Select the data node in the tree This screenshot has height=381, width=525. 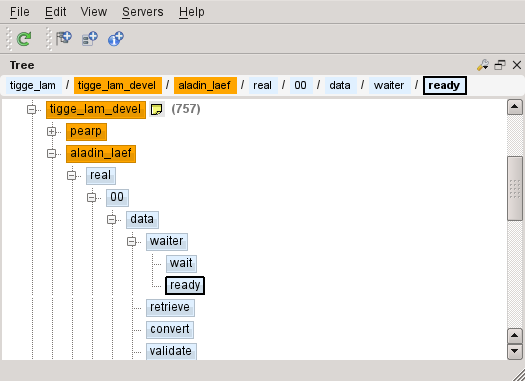click(142, 220)
